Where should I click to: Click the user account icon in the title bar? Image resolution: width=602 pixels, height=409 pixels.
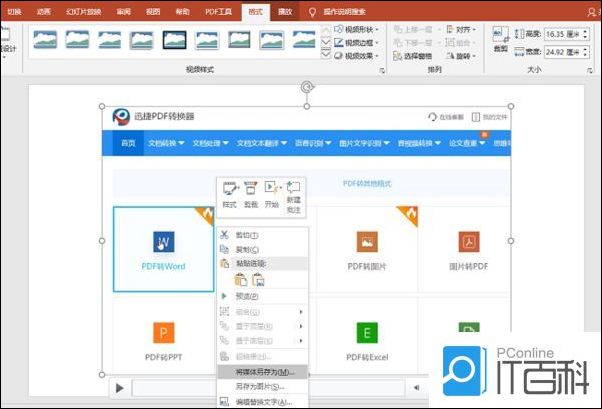click(592, 12)
